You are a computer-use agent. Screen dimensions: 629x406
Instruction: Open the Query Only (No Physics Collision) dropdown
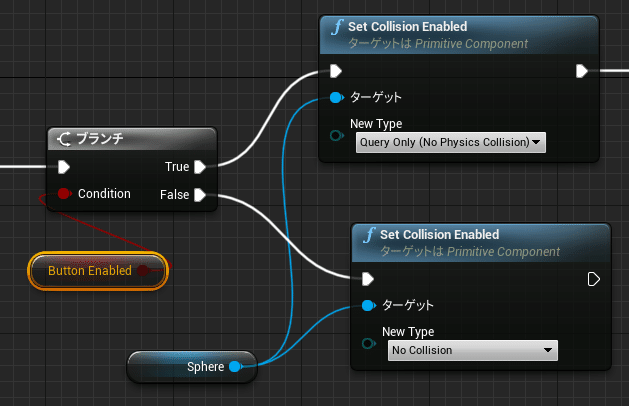[451, 142]
